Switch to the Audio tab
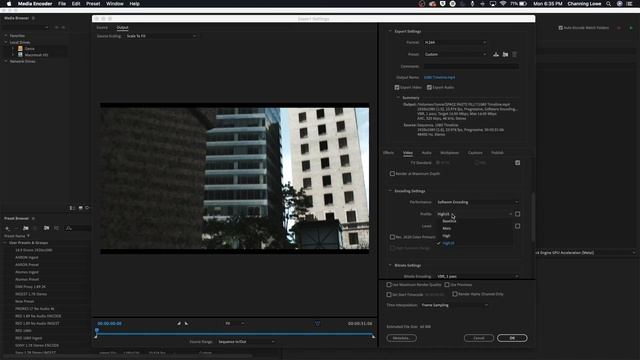 pyautogui.click(x=427, y=153)
